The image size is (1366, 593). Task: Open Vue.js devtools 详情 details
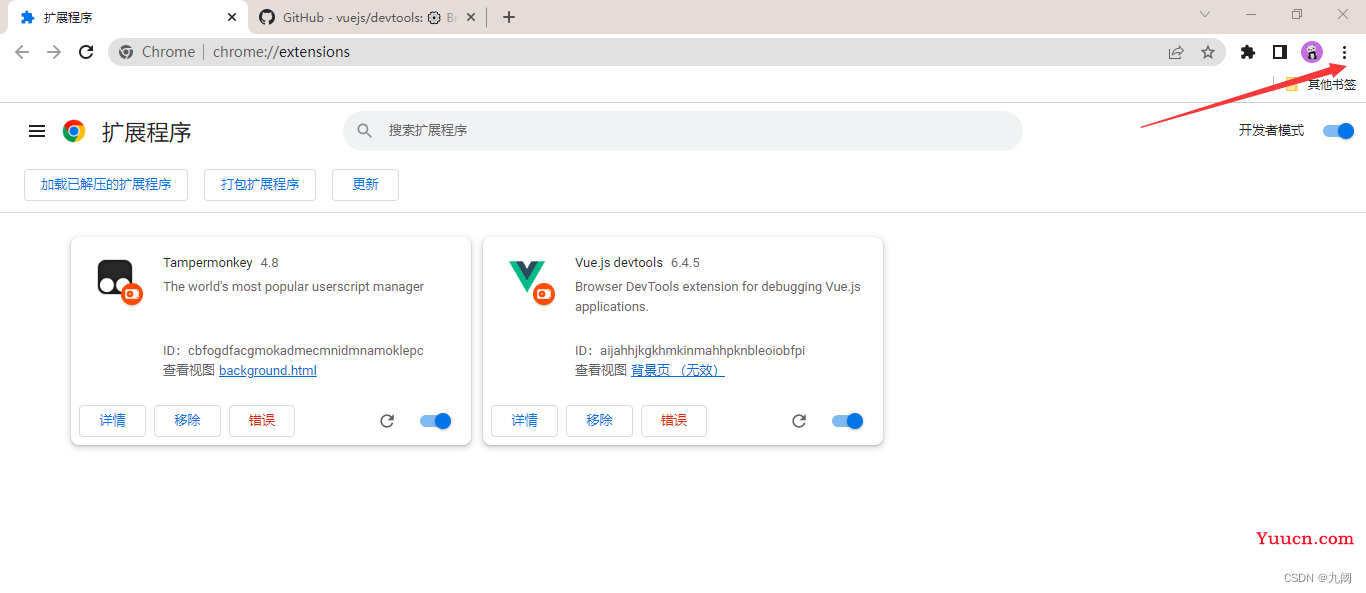tap(524, 421)
